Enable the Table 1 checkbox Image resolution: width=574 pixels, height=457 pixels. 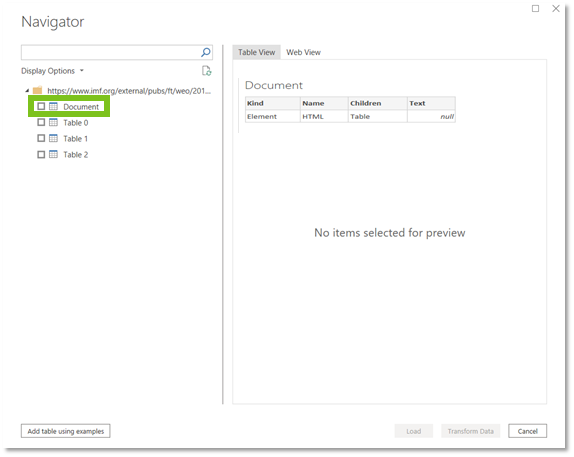point(41,138)
